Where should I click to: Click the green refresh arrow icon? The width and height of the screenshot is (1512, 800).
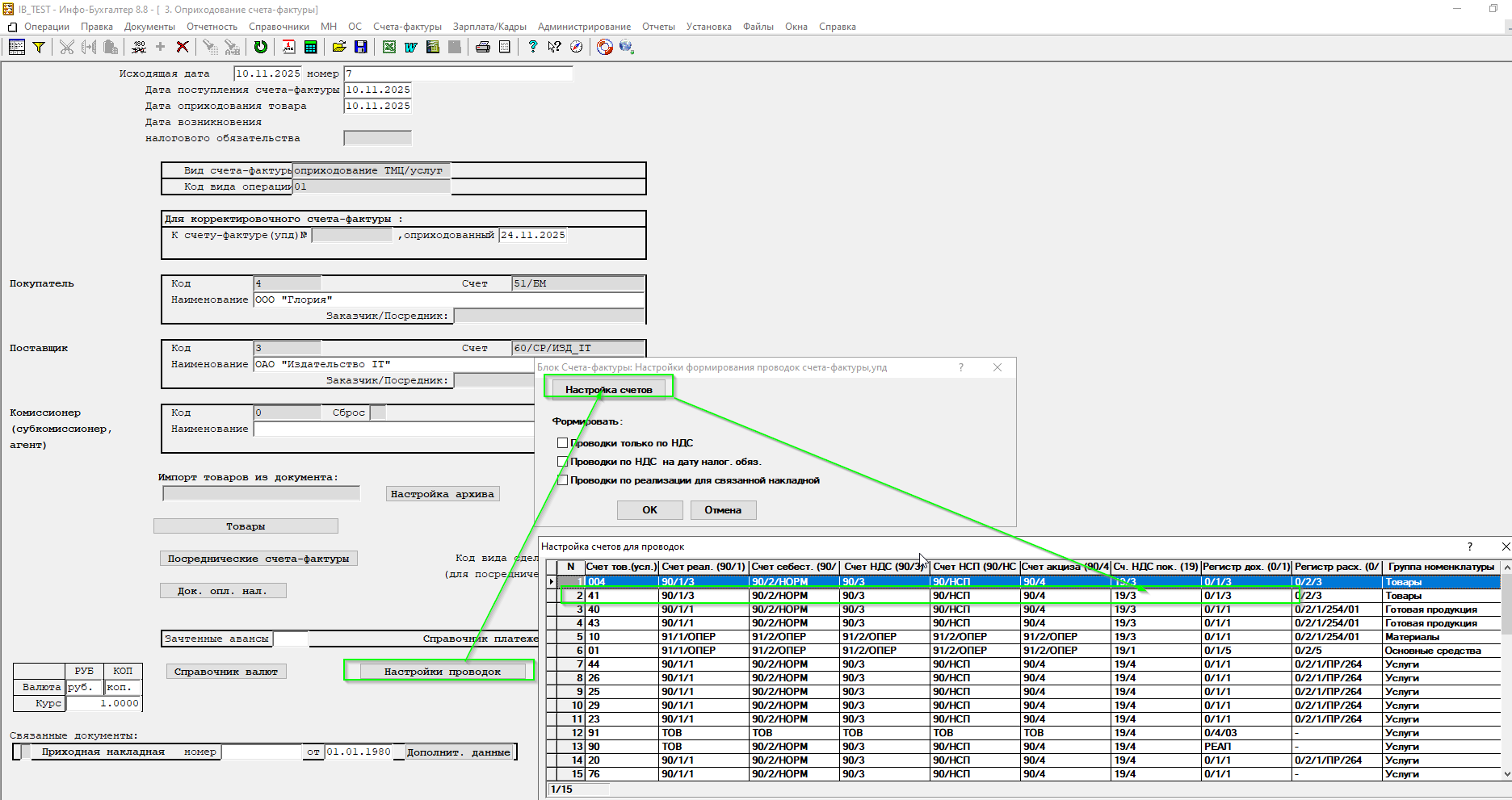[260, 47]
